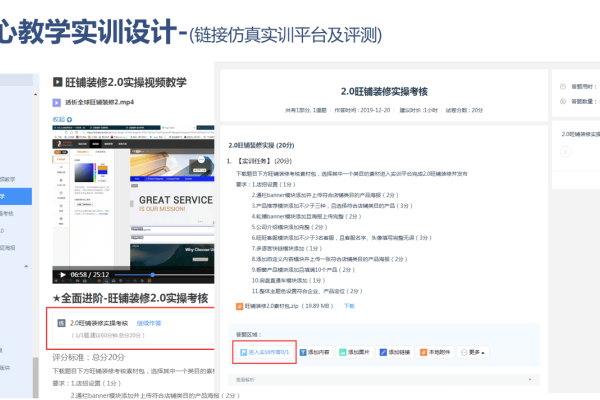Play the video with the play button
600x400 pixels.
point(63,274)
